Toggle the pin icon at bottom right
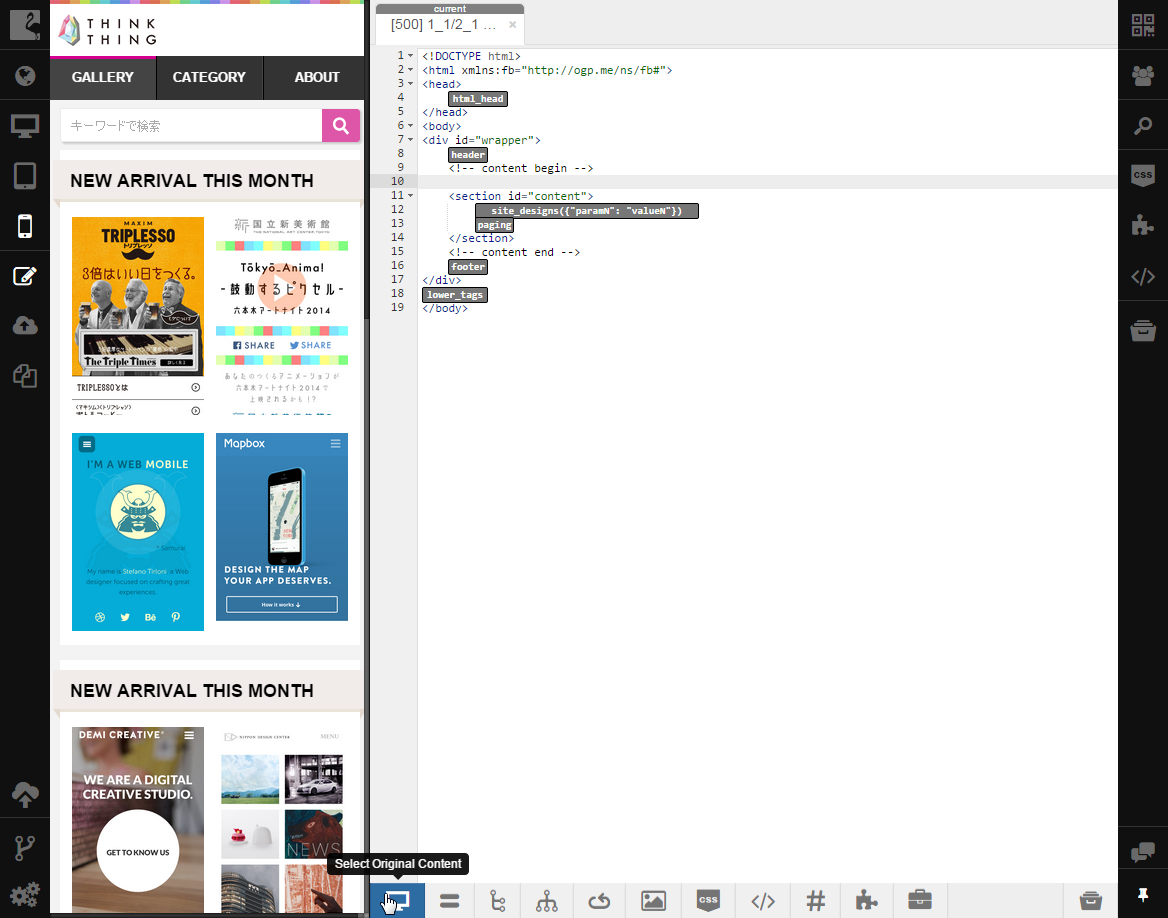The height and width of the screenshot is (918, 1168). 1143,895
